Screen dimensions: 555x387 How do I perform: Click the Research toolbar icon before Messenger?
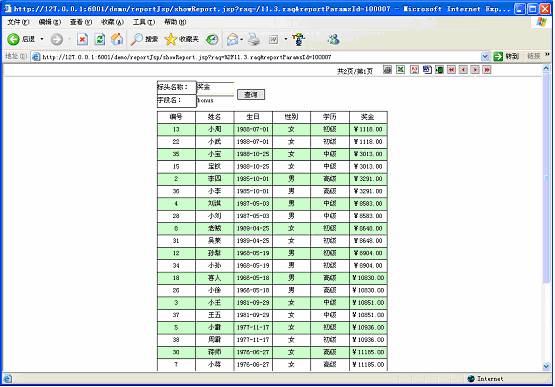pos(299,39)
